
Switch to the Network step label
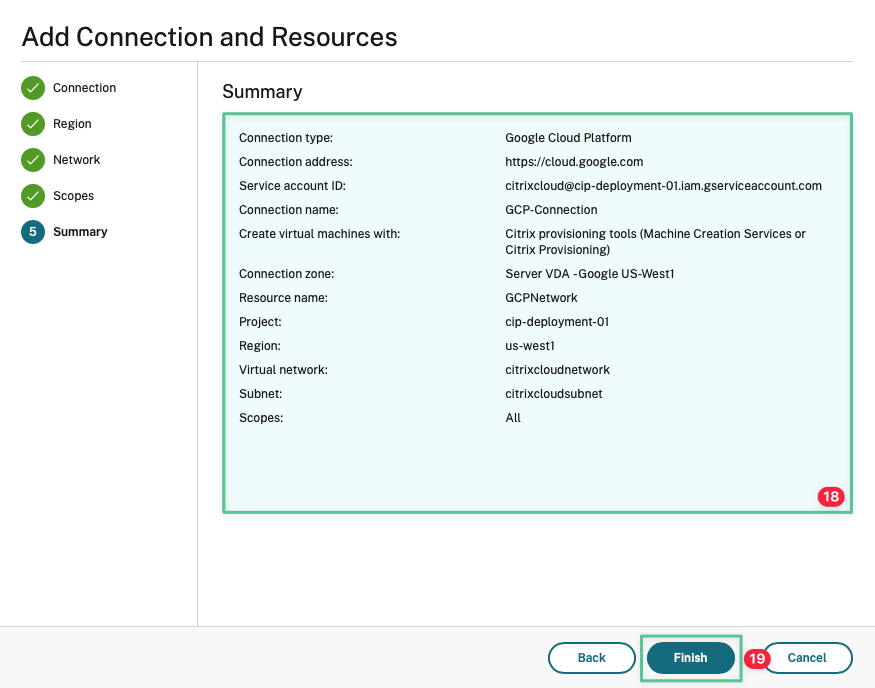pos(77,160)
